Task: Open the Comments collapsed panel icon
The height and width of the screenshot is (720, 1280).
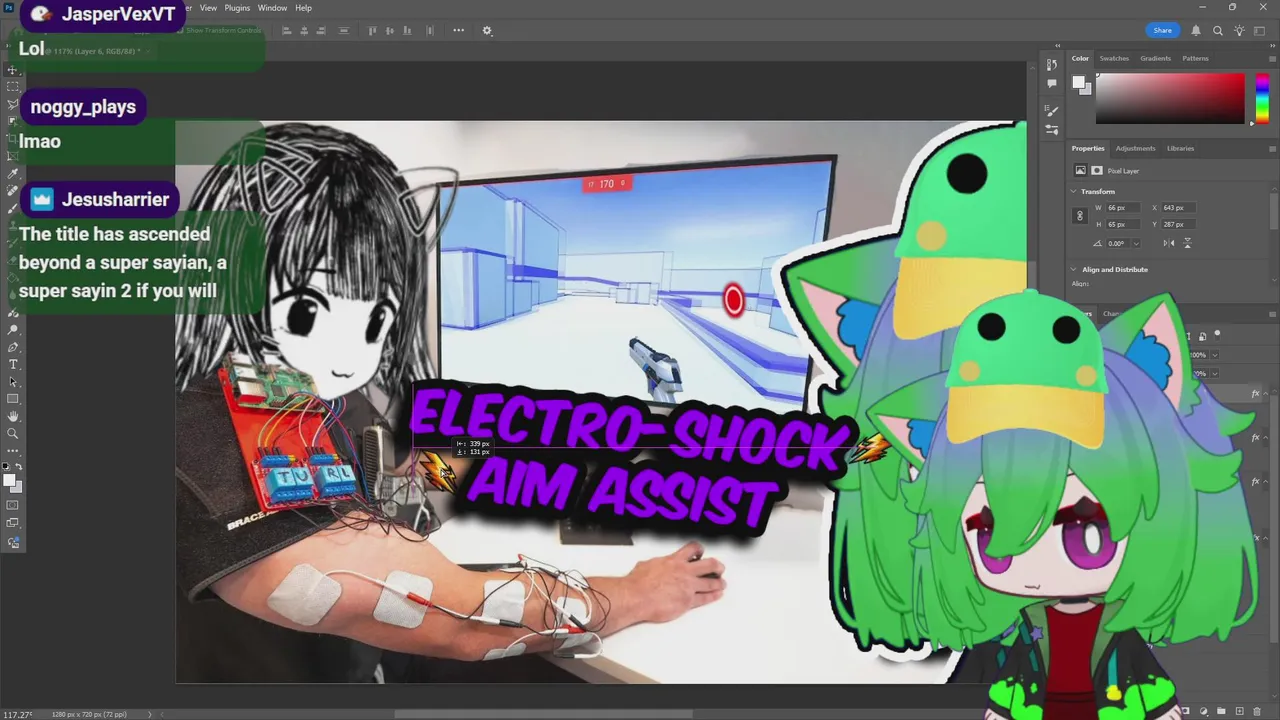Action: click(x=1052, y=83)
